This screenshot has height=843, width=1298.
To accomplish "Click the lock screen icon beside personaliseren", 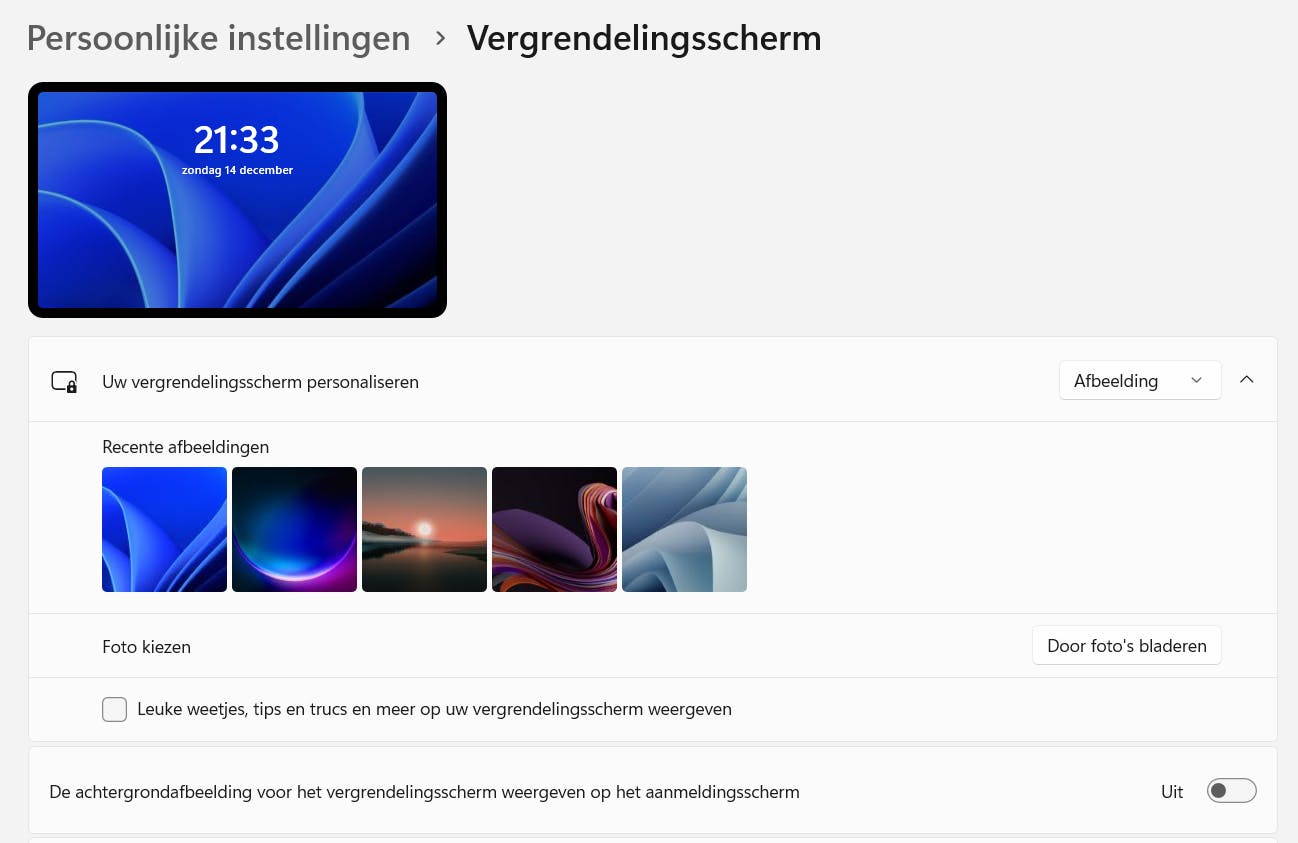I will click(64, 381).
